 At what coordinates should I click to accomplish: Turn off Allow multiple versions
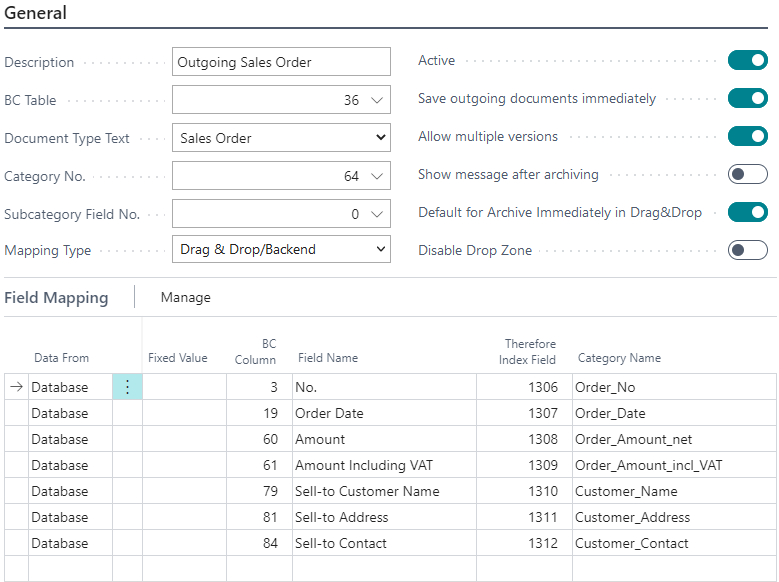coord(747,136)
